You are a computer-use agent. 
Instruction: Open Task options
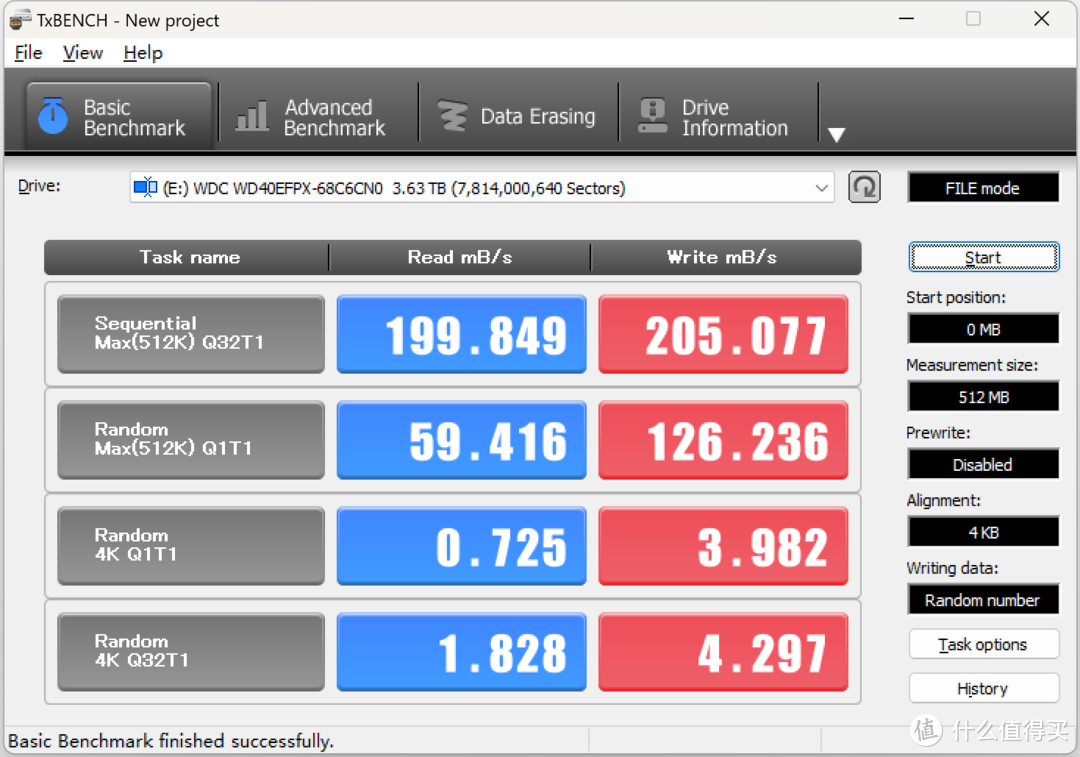[983, 645]
